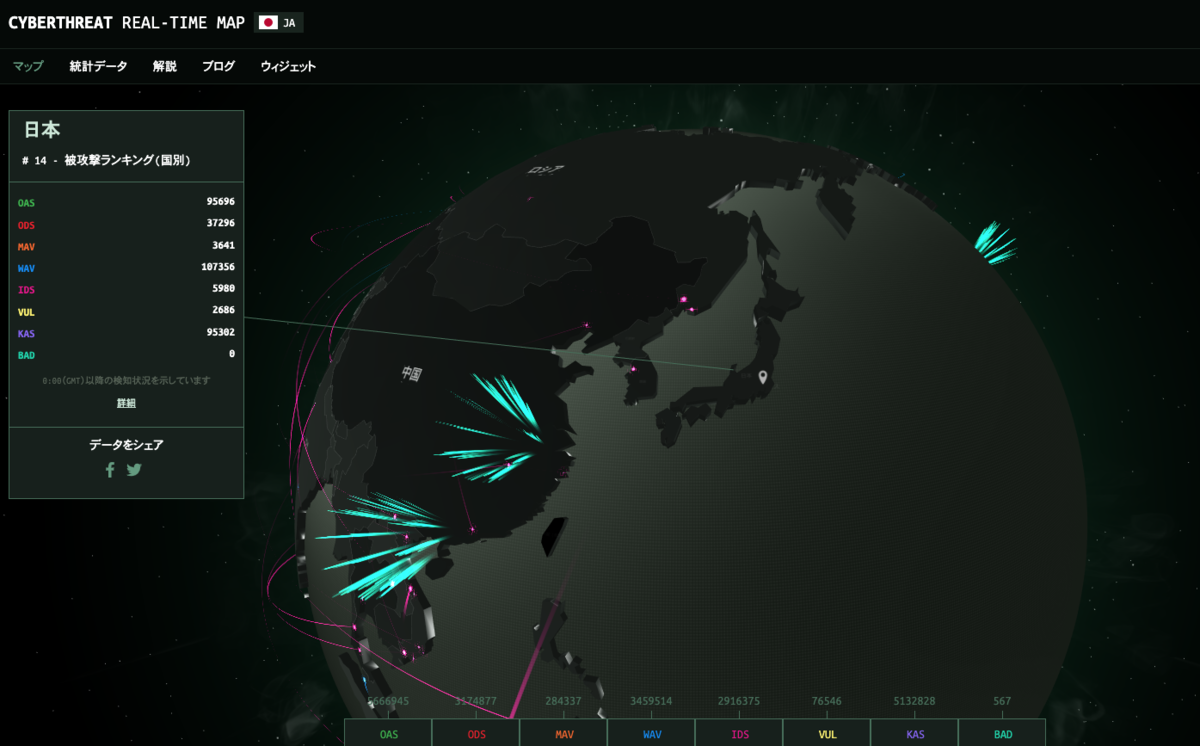Click the データをシェア label
This screenshot has height=746, width=1200.
[126, 445]
